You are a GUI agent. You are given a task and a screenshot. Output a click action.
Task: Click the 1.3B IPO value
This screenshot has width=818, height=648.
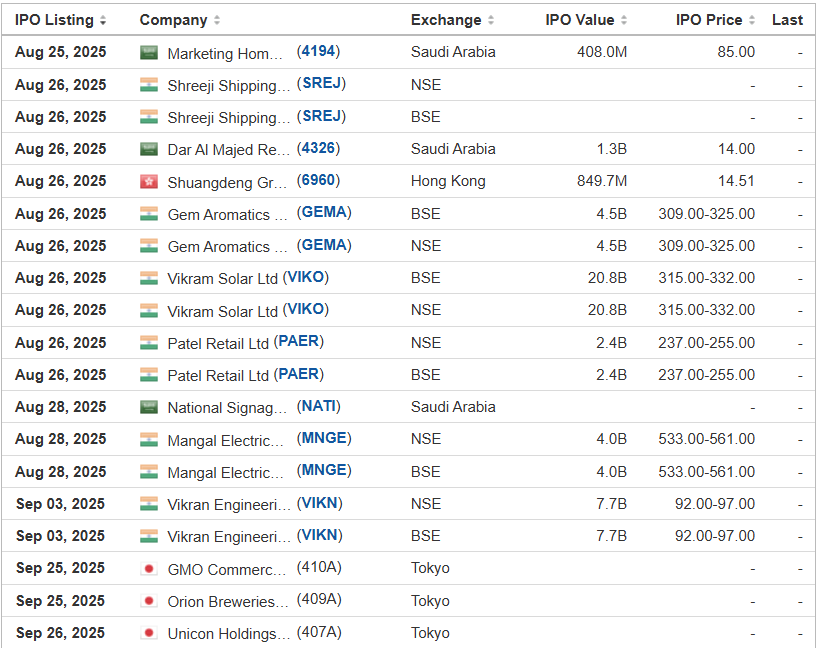pyautogui.click(x=612, y=149)
